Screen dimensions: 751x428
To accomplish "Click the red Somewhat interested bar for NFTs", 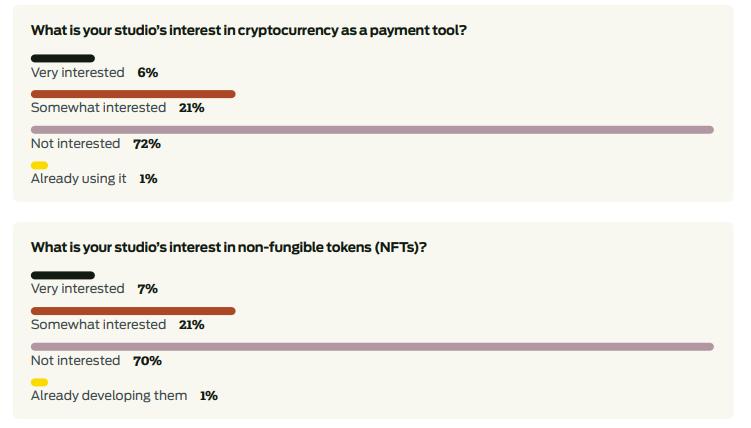I will tap(133, 311).
